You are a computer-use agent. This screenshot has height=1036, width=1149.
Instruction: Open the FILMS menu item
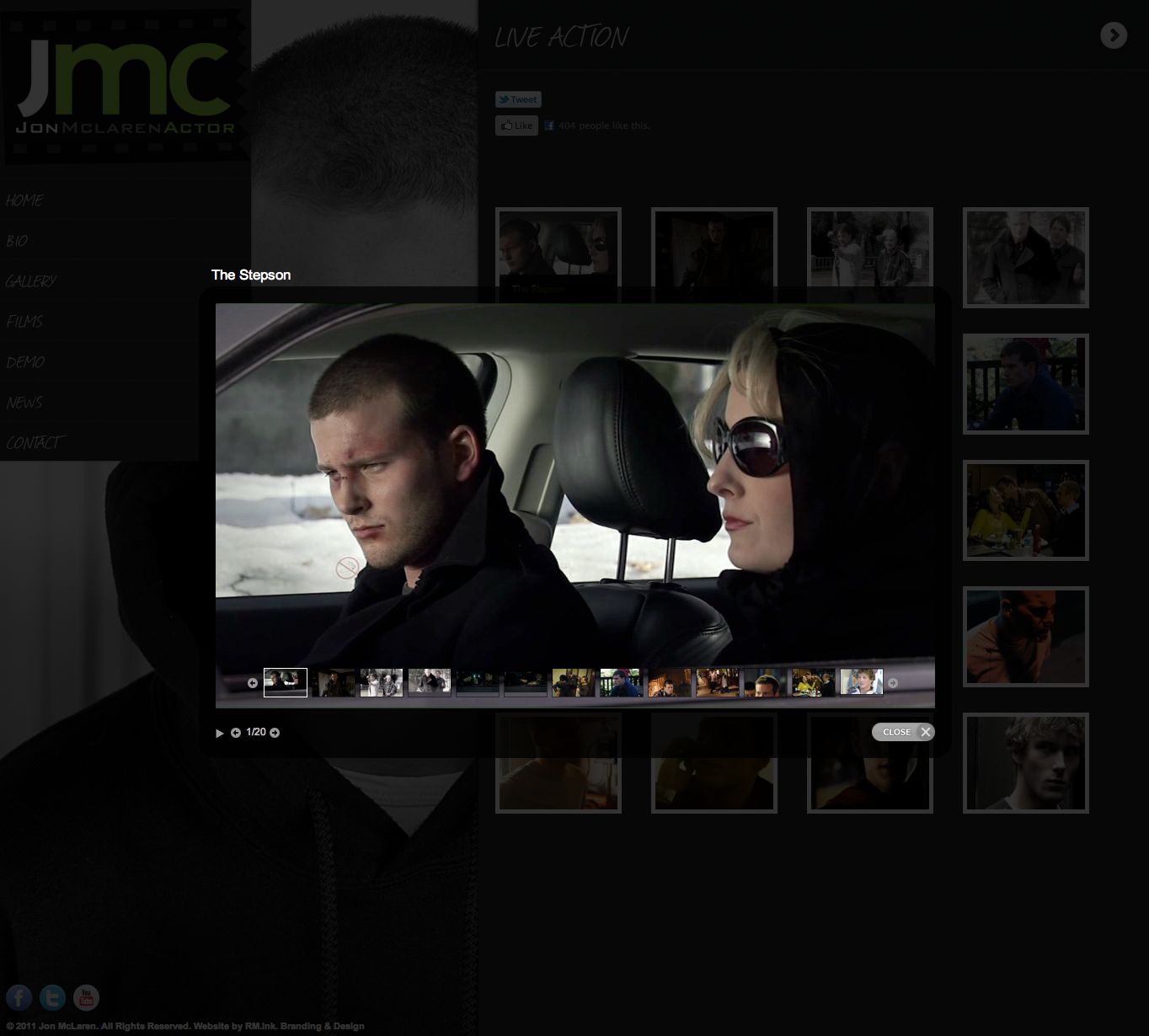[x=24, y=322]
